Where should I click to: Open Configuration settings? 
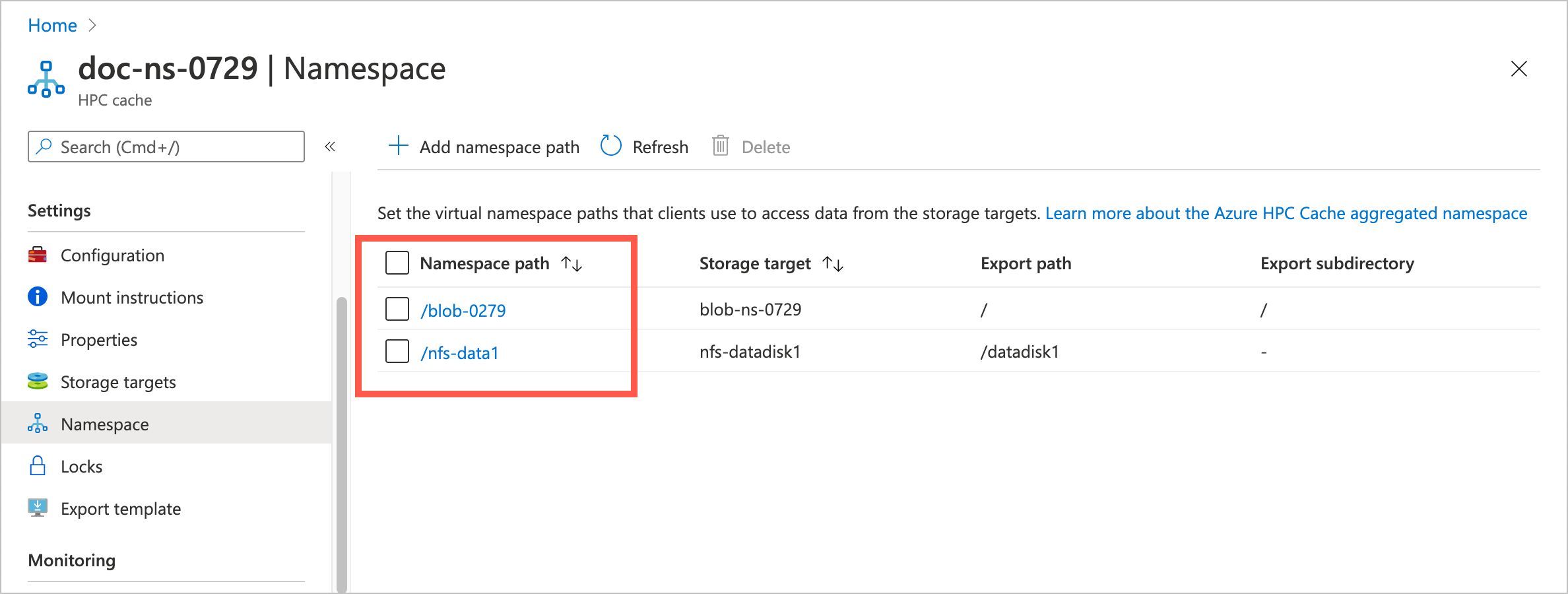[x=112, y=255]
